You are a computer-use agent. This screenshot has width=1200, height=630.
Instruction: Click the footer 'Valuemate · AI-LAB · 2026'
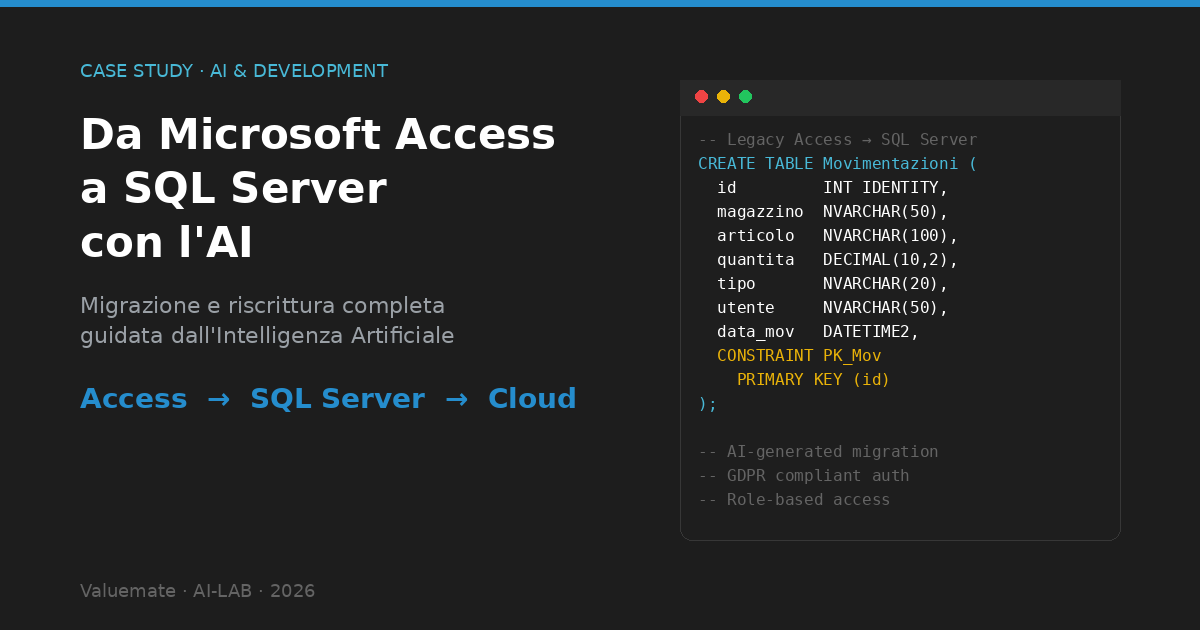[197, 591]
